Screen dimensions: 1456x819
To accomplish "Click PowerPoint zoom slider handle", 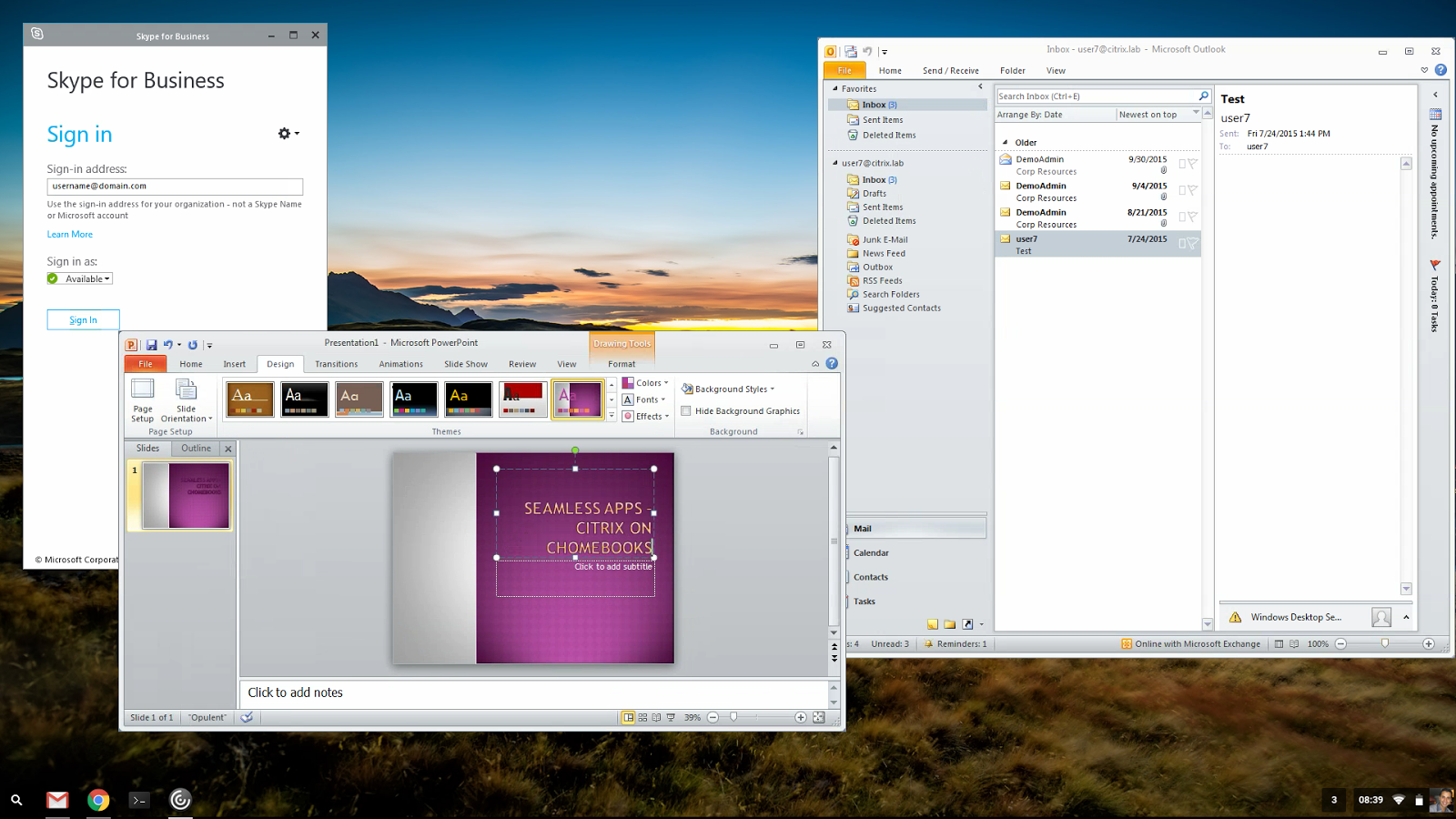I will 733,717.
